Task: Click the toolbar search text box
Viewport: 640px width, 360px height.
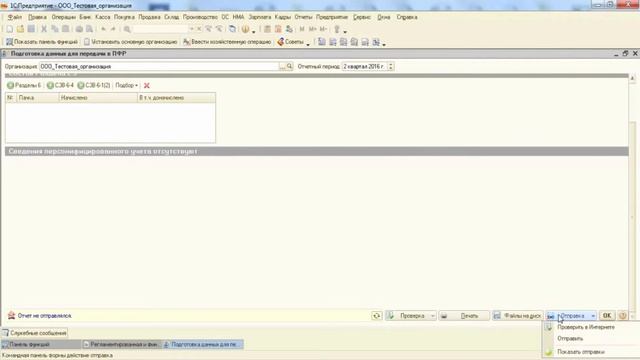Action: point(160,29)
